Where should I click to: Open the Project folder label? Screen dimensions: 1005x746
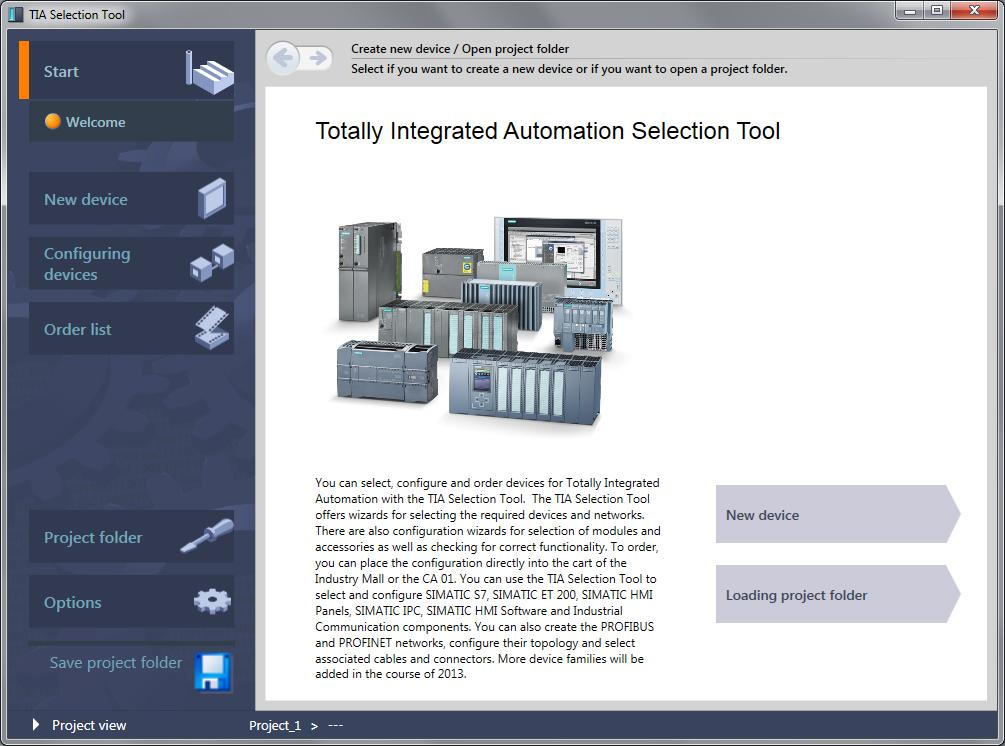point(93,537)
